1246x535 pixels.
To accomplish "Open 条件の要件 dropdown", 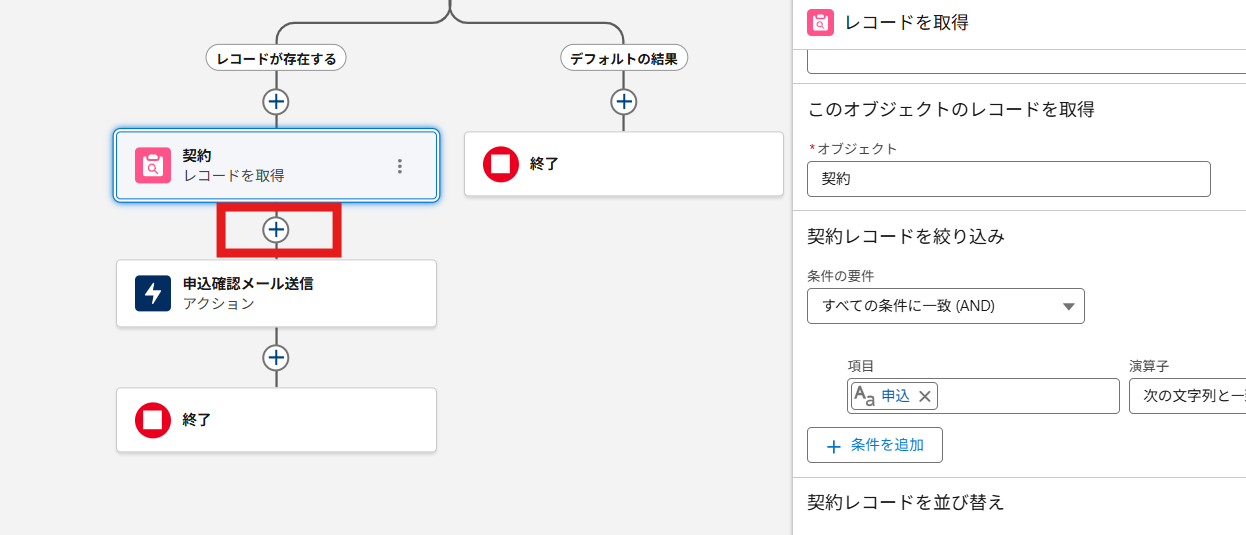I will click(945, 306).
